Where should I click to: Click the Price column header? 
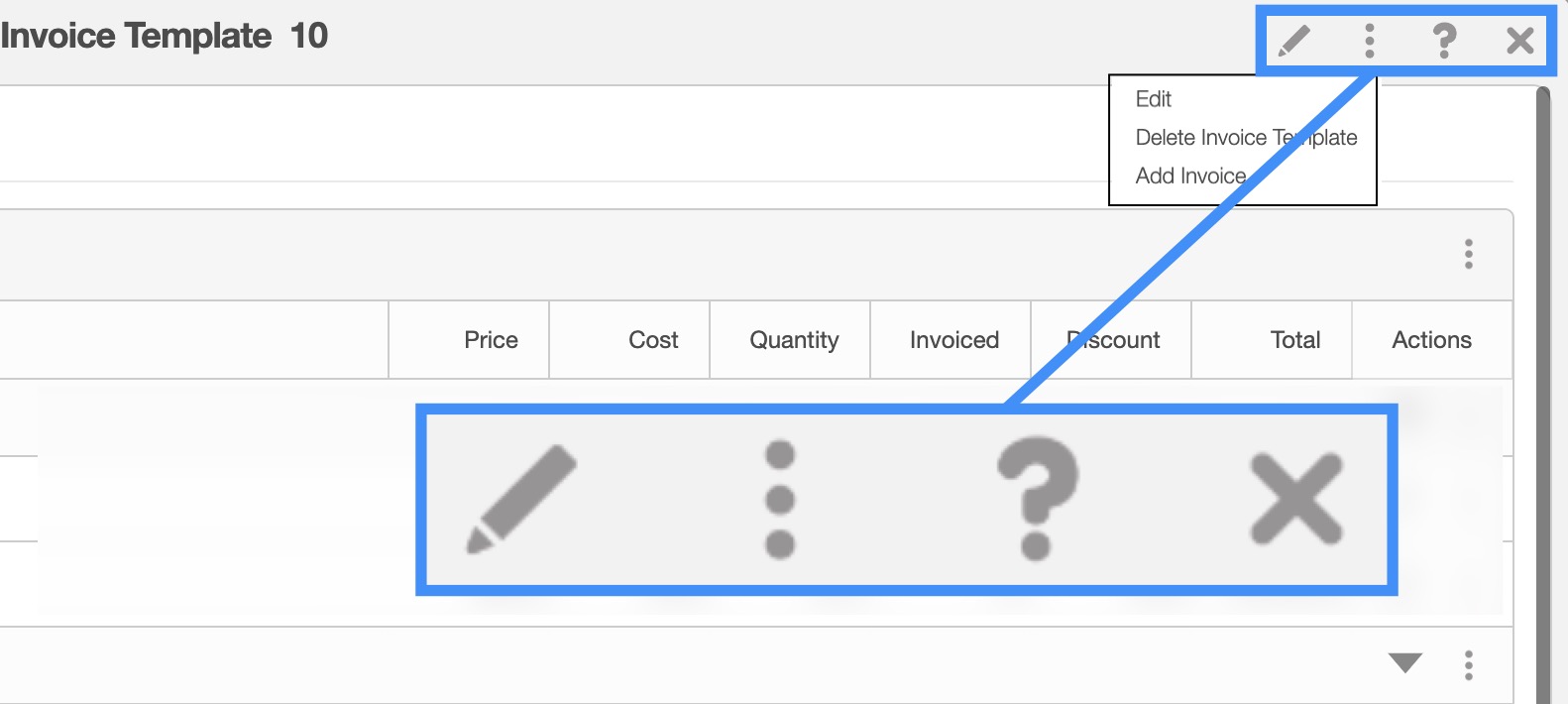point(491,340)
